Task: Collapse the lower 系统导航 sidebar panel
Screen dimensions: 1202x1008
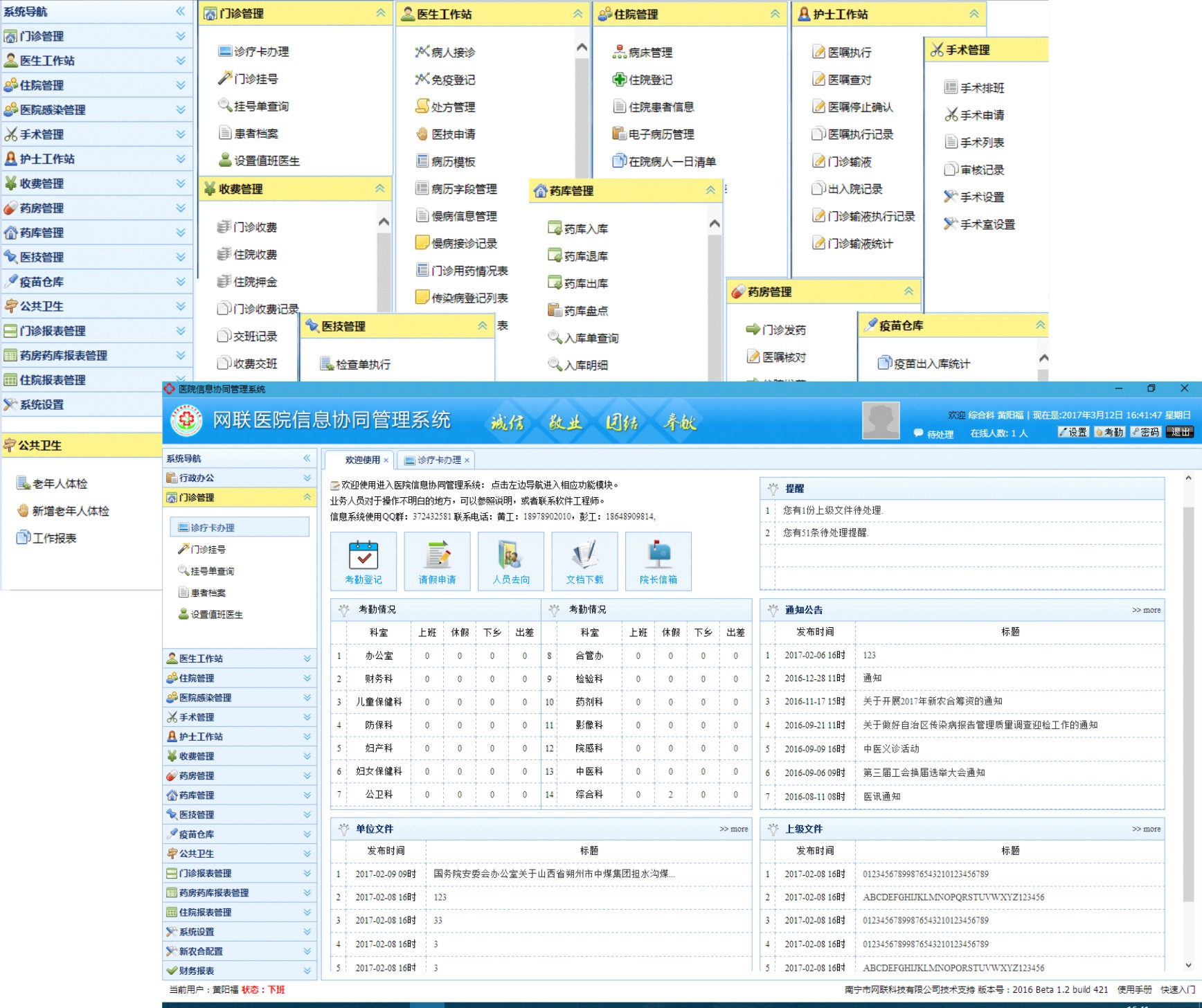Action: 307,458
